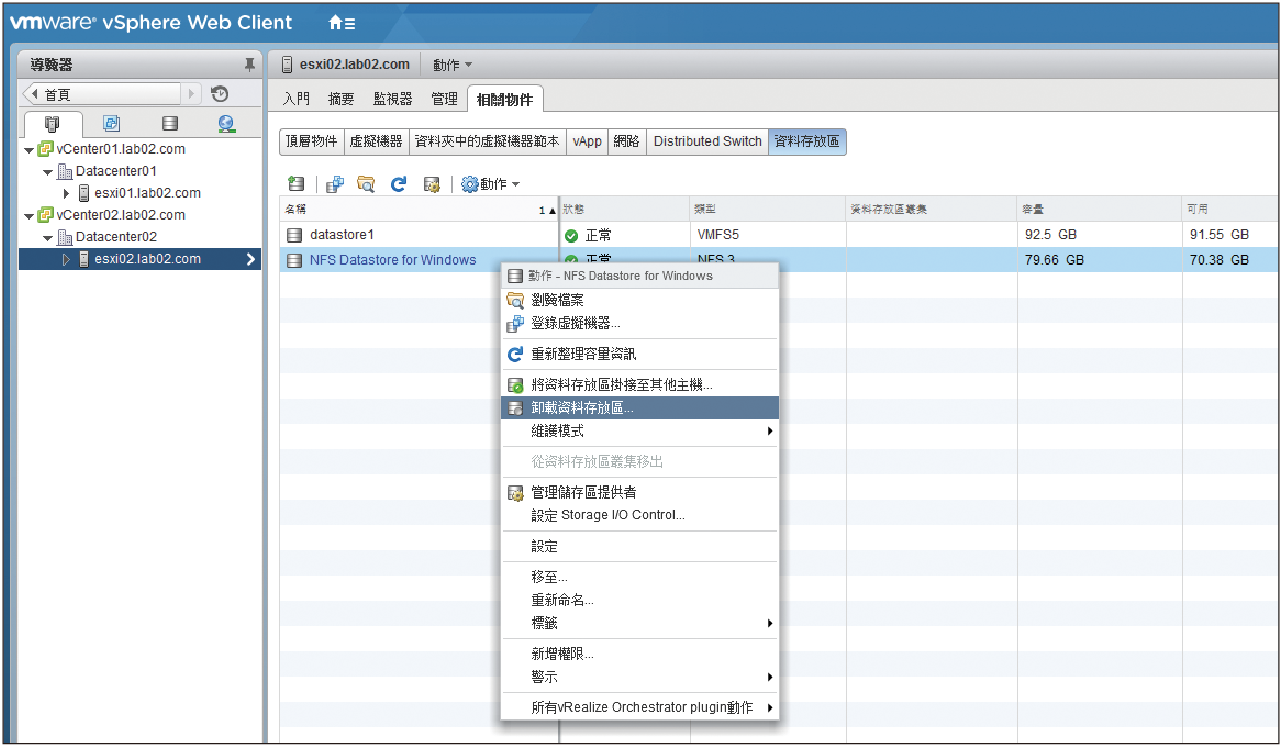
Task: Go back to 首頁 in navigator
Action: tap(102, 95)
